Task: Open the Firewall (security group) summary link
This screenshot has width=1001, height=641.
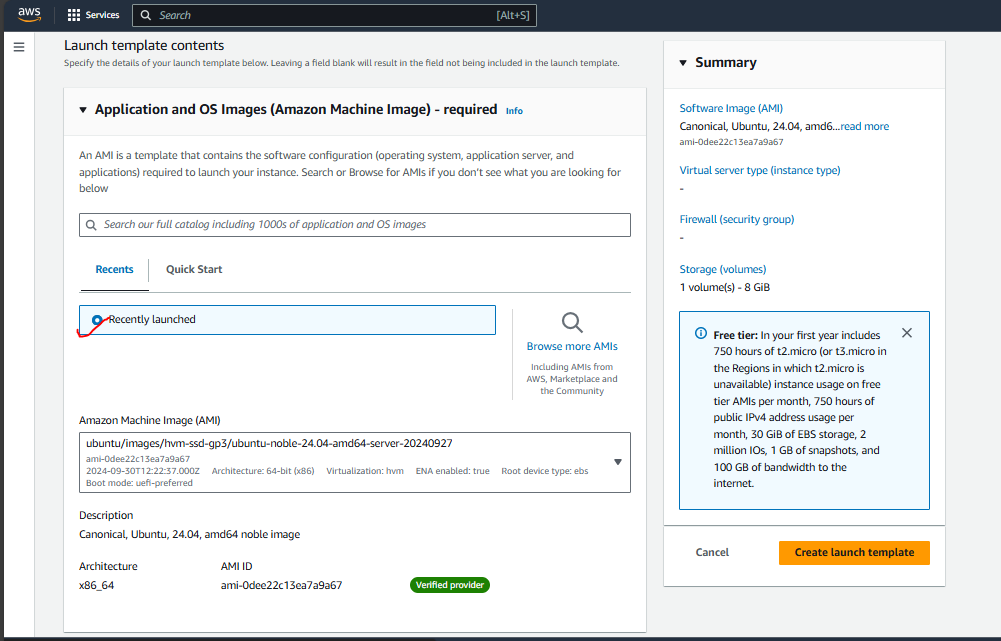Action: coord(737,220)
